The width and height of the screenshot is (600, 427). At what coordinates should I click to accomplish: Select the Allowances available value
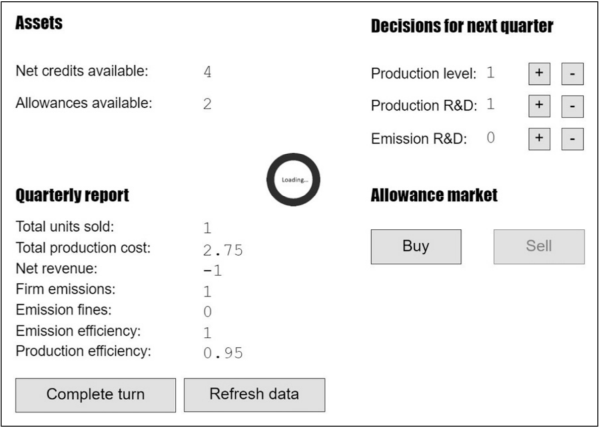point(207,104)
